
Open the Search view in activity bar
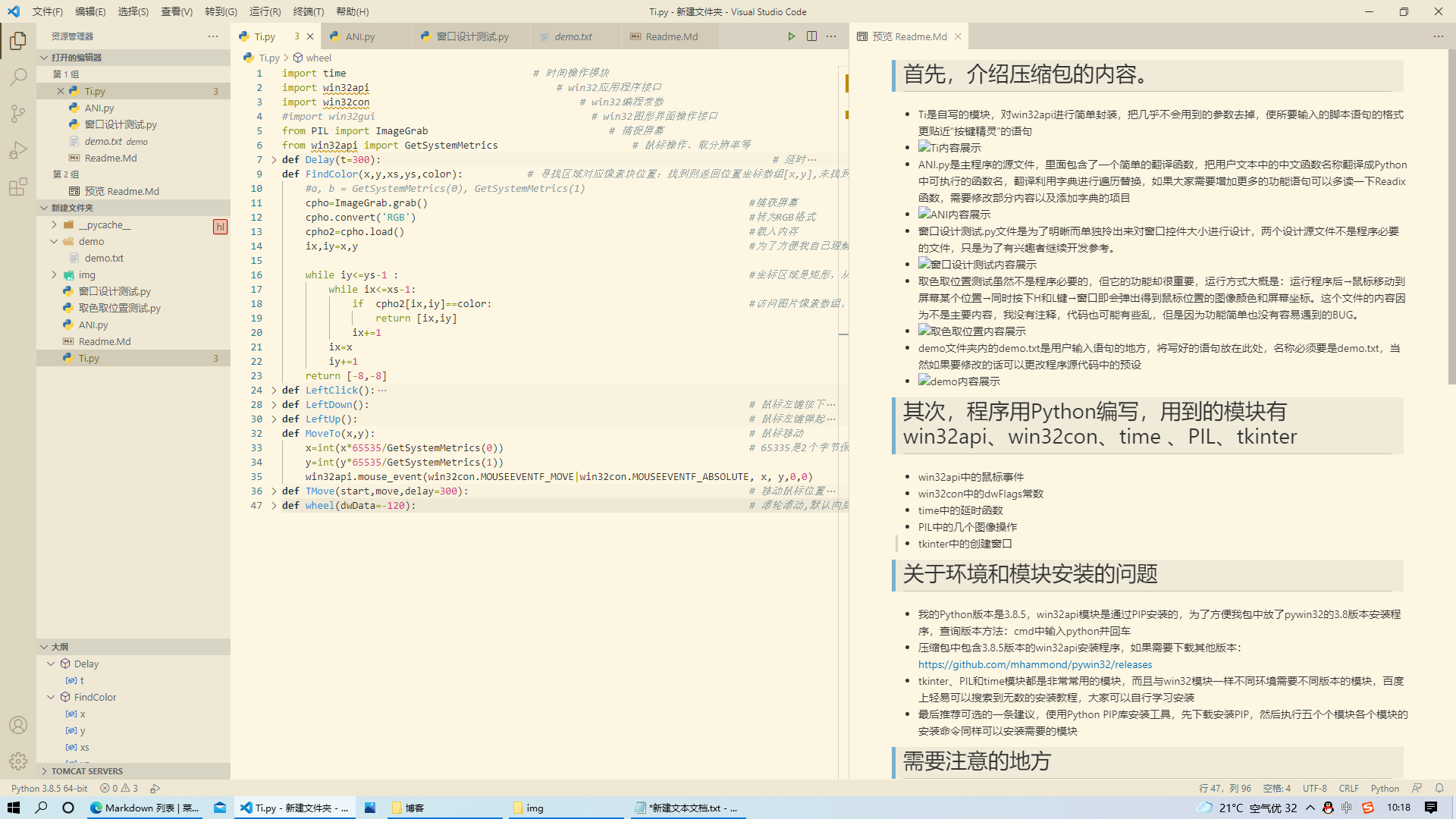click(18, 77)
